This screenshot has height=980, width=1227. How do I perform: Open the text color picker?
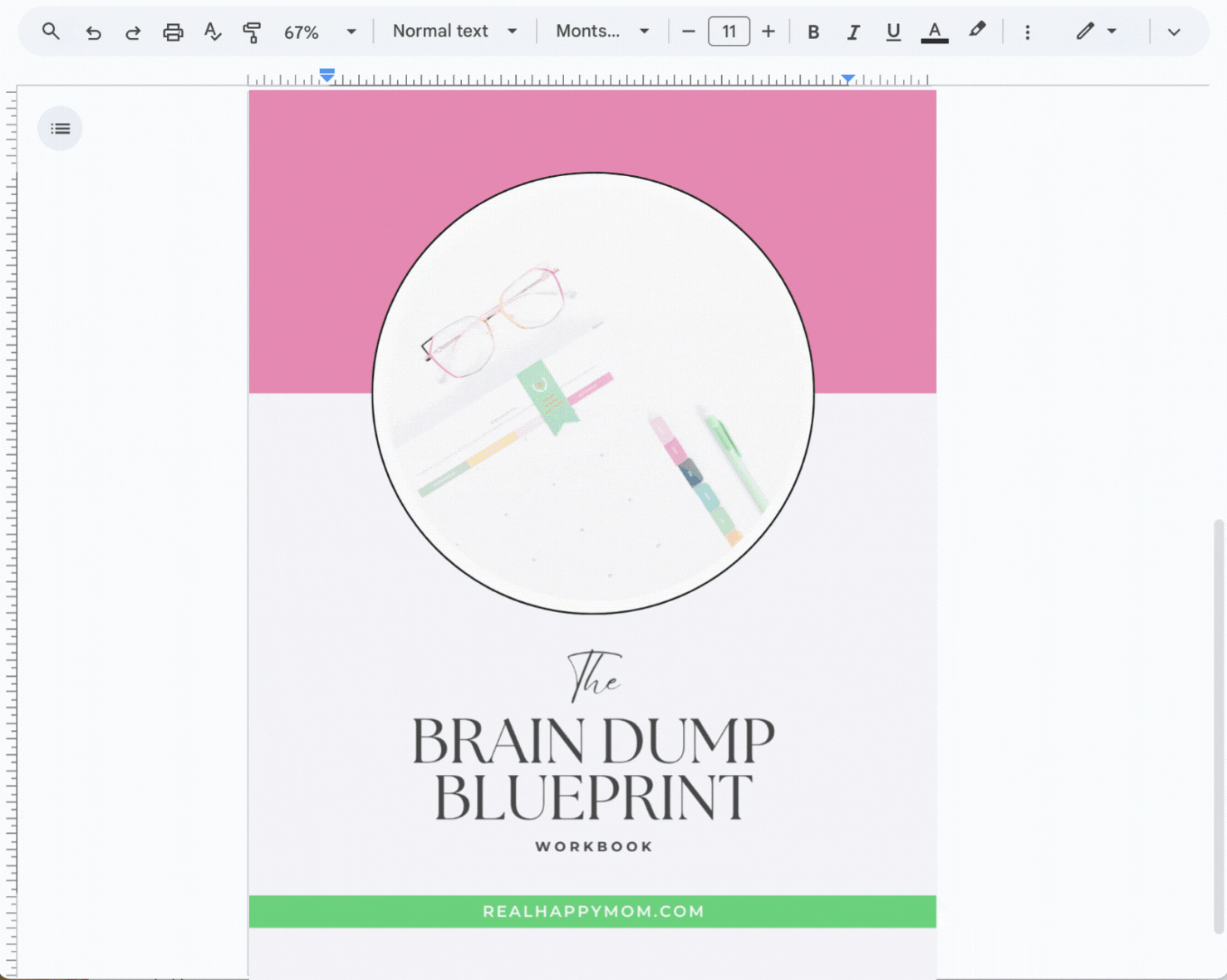[935, 32]
